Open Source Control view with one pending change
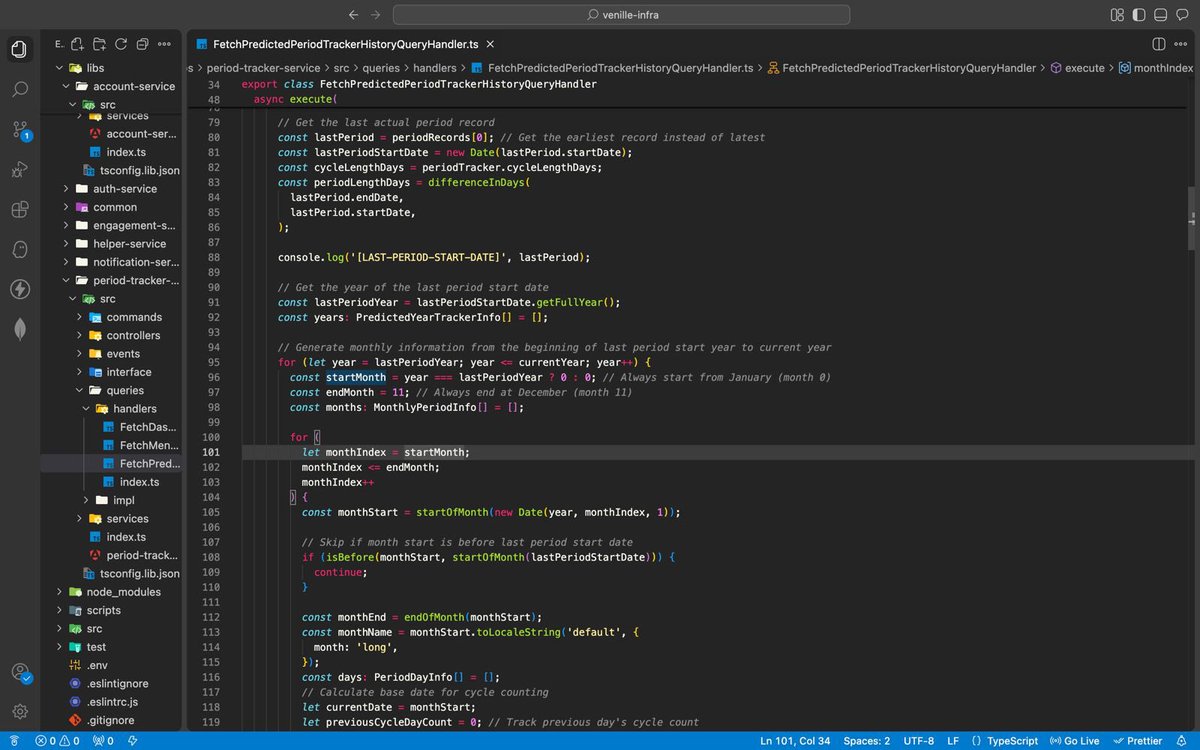 click(19, 129)
